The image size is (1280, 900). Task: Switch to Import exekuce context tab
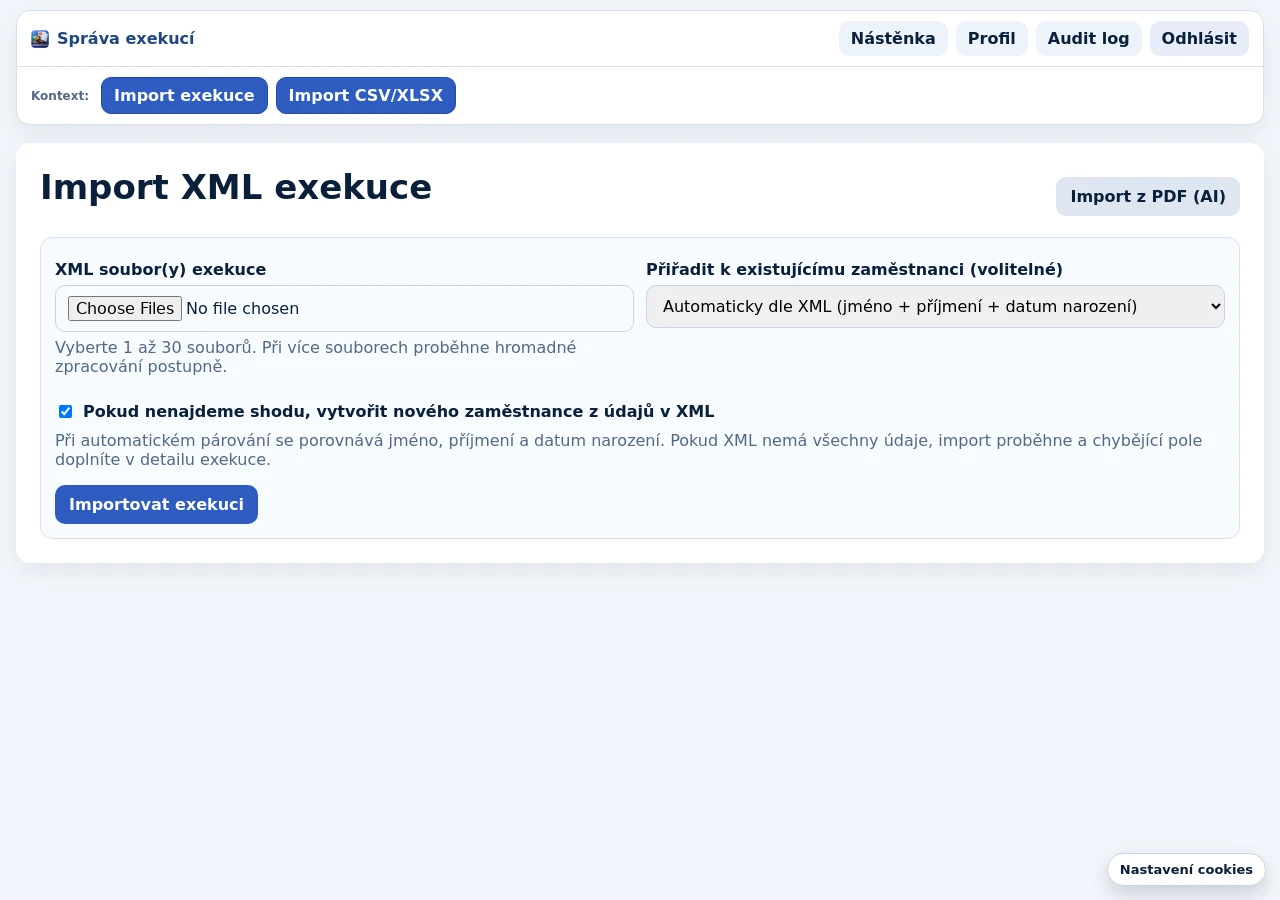pyautogui.click(x=184, y=96)
